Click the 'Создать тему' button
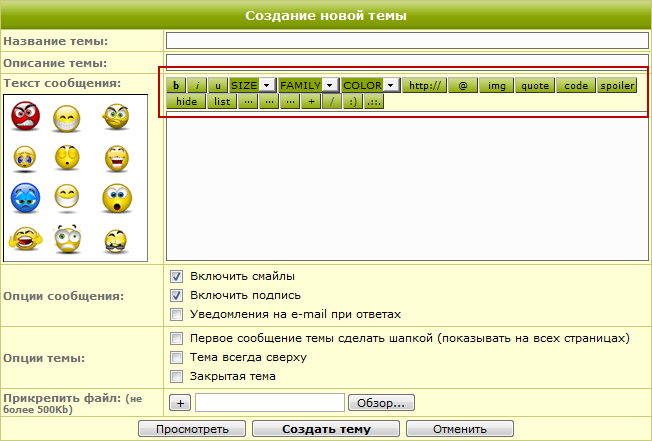The width and height of the screenshot is (652, 441). tap(326, 429)
